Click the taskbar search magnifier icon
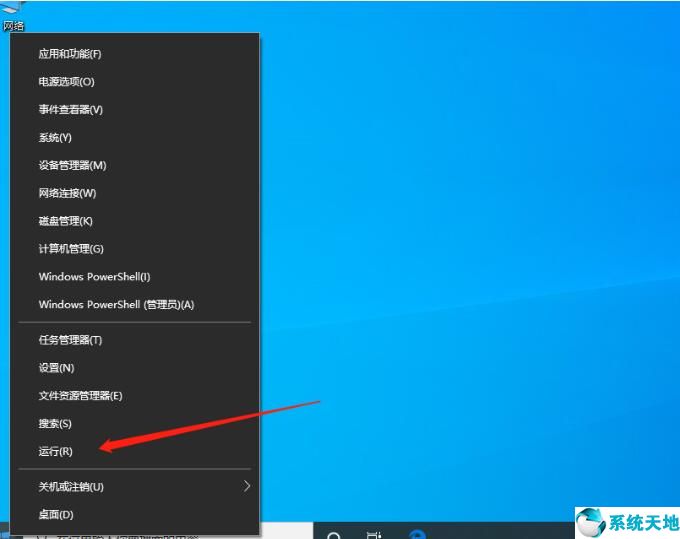The image size is (680, 539). tap(334, 534)
